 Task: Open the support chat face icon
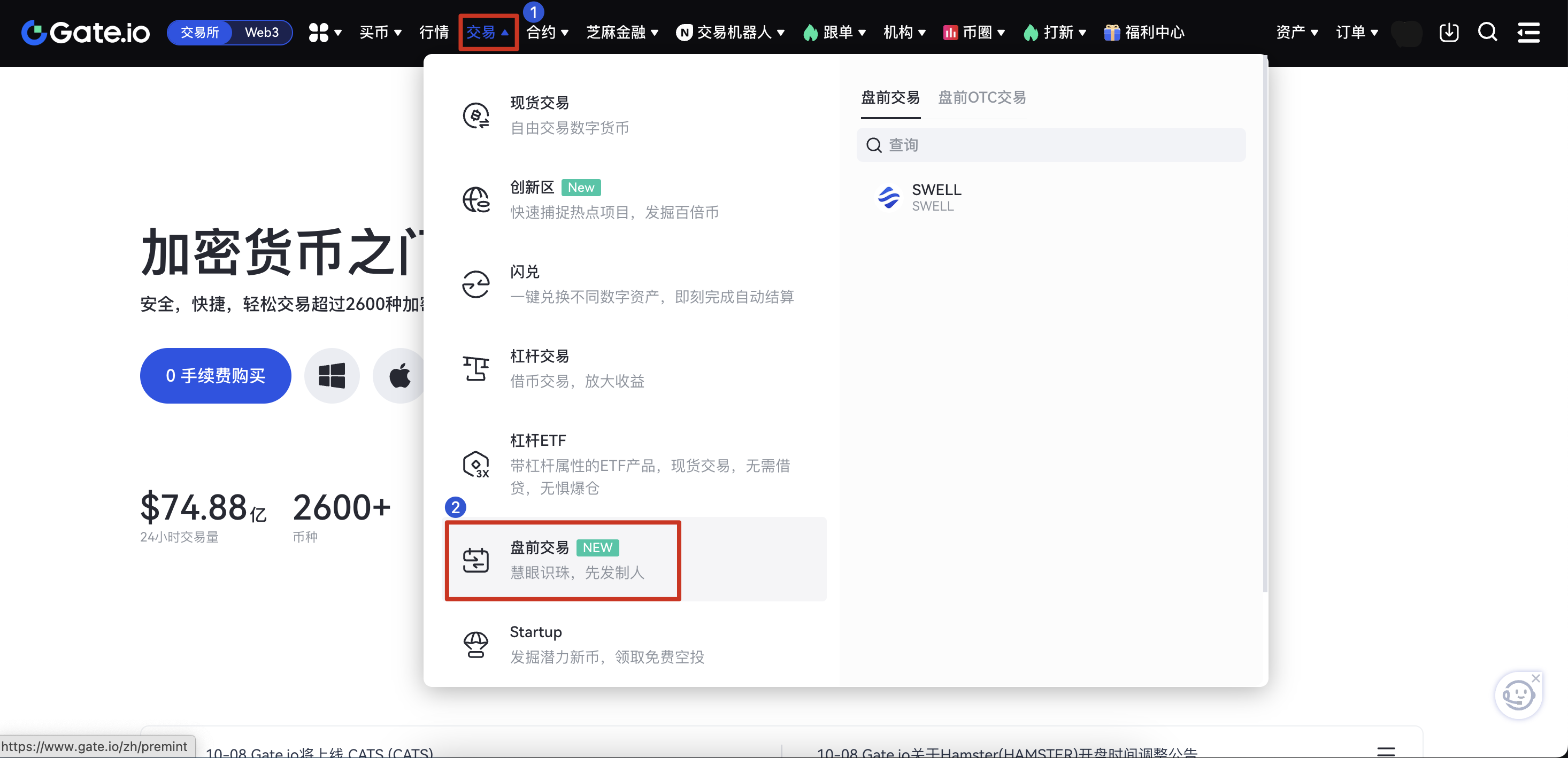coord(1518,695)
